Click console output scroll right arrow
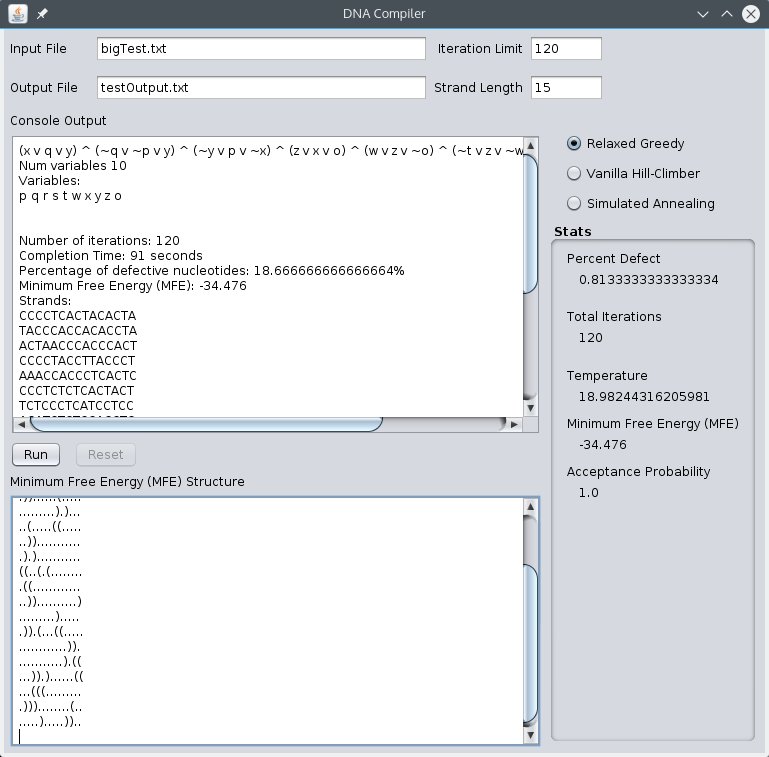Viewport: 769px width, 757px height. pyautogui.click(x=514, y=425)
